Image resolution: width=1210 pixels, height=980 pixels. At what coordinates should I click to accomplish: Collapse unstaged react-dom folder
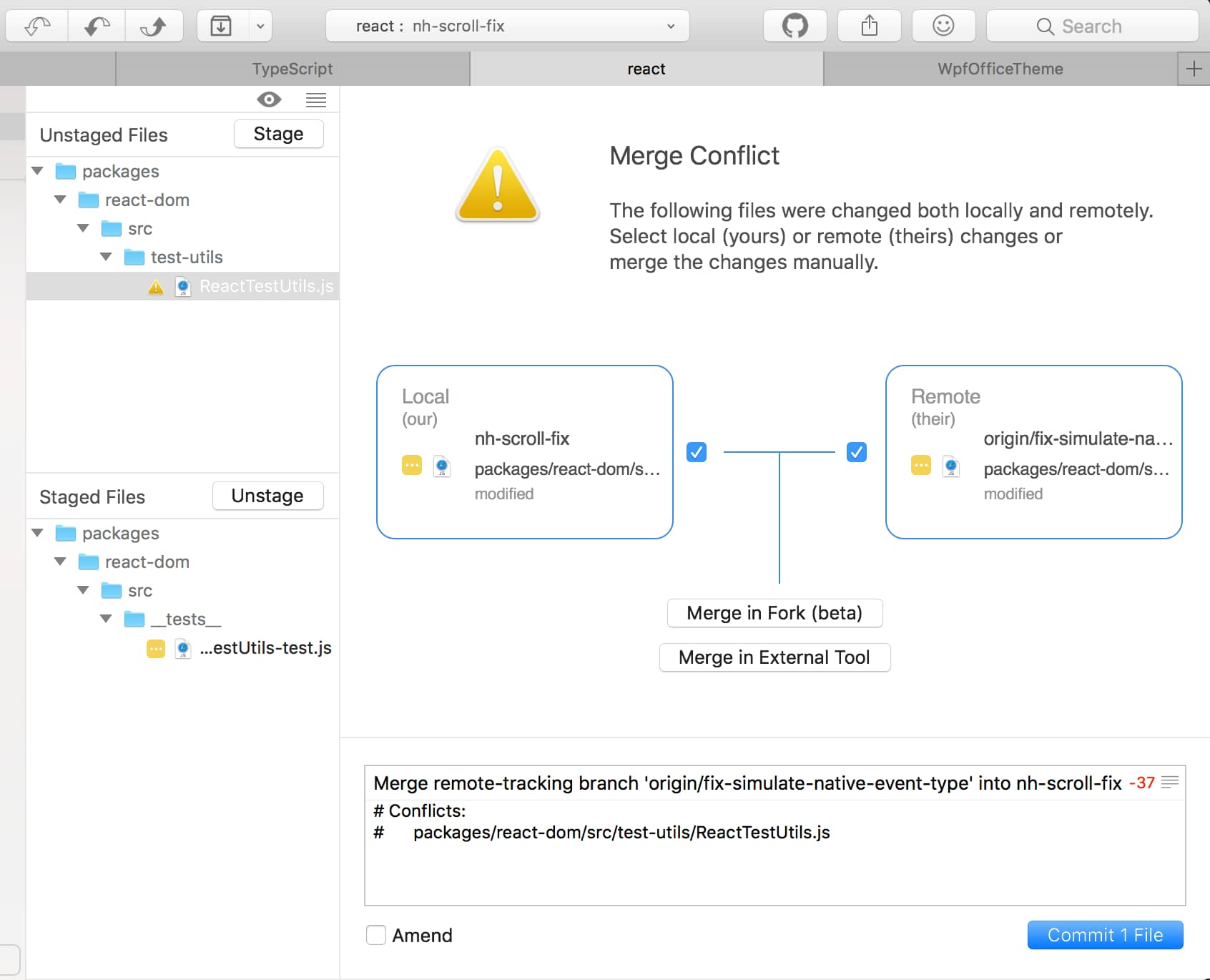[61, 200]
